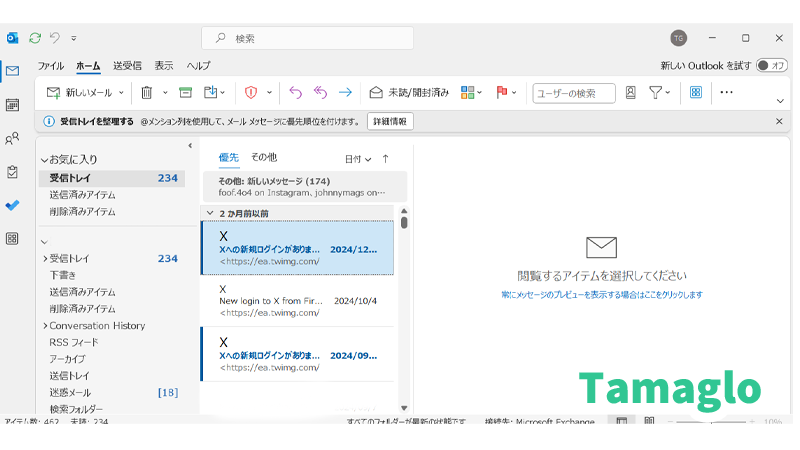Screen dimensions: 800x450
Task: Click the ユーザーの検索 input field
Action: coord(573,93)
